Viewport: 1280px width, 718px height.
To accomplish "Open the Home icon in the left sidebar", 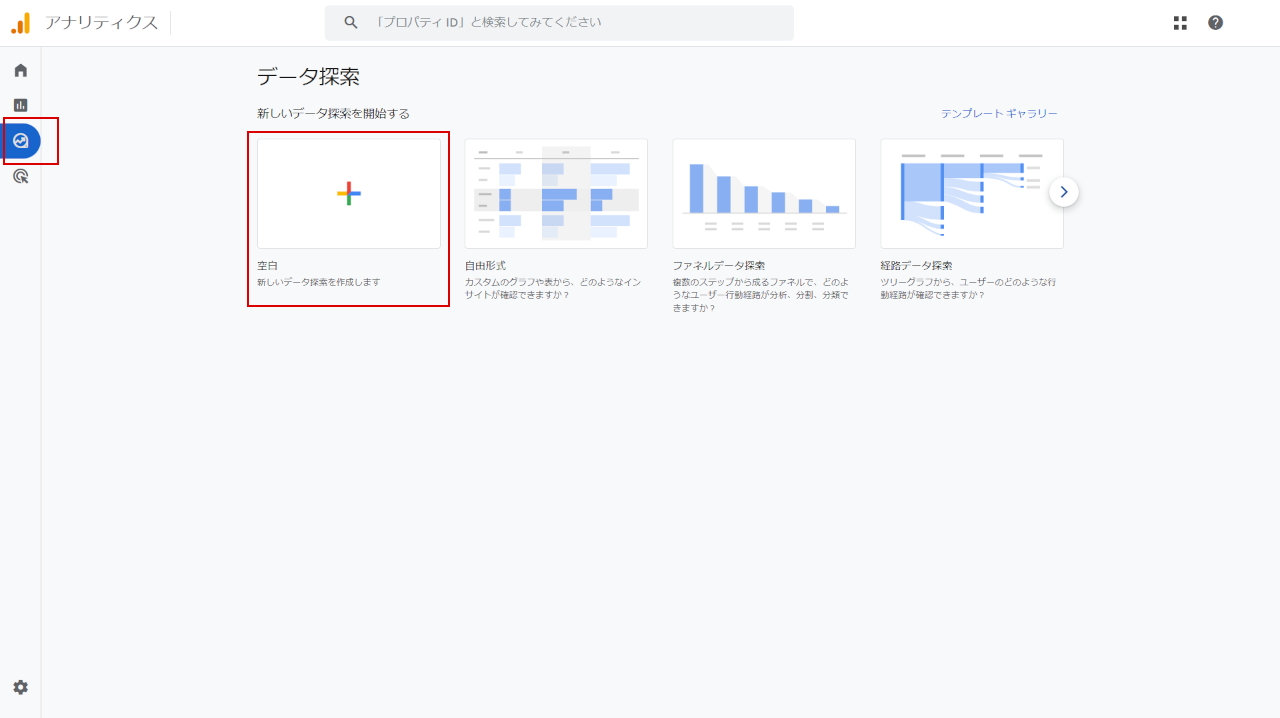I will 20,70.
